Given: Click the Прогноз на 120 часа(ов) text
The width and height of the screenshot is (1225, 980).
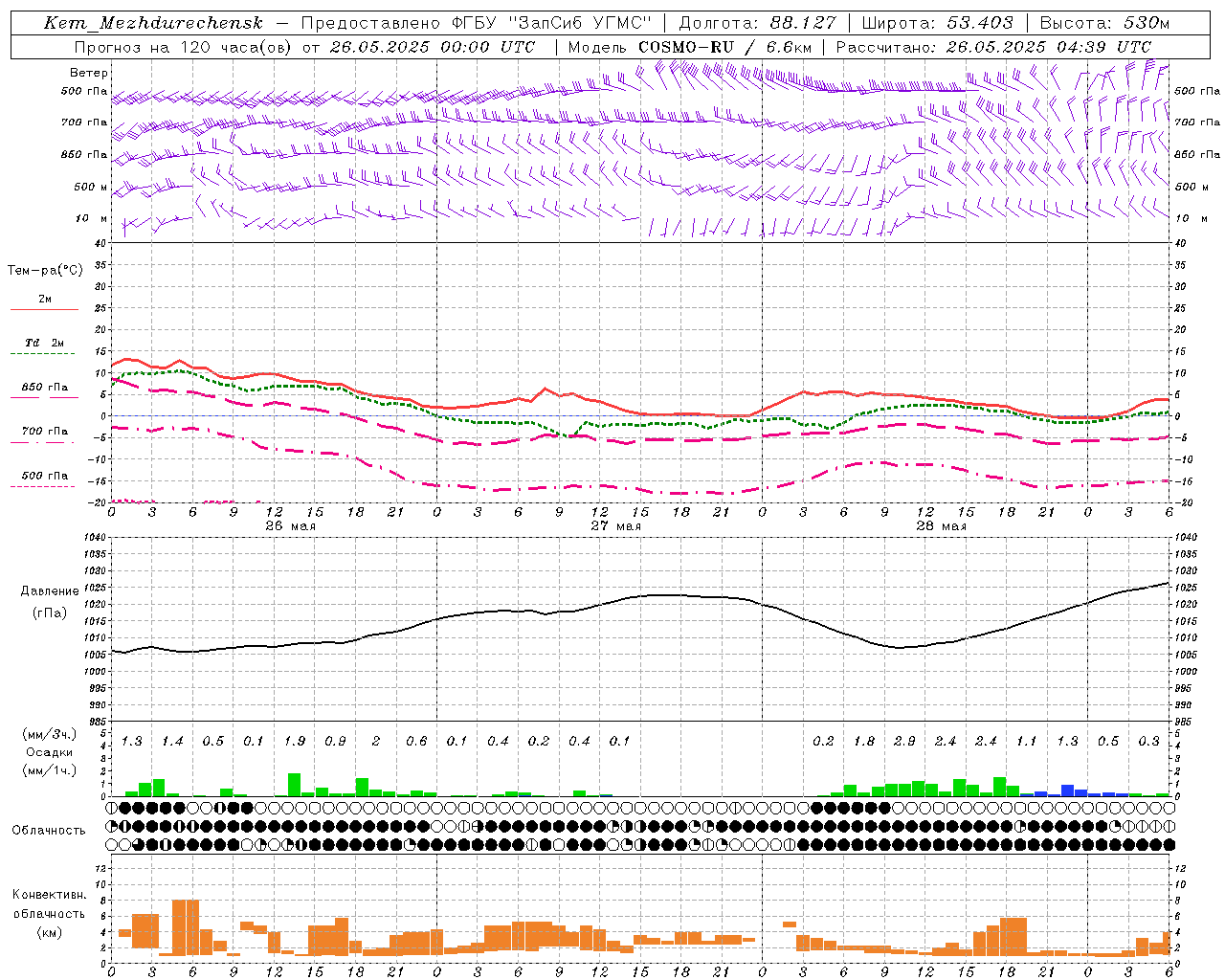Looking at the screenshot, I should click(x=185, y=47).
